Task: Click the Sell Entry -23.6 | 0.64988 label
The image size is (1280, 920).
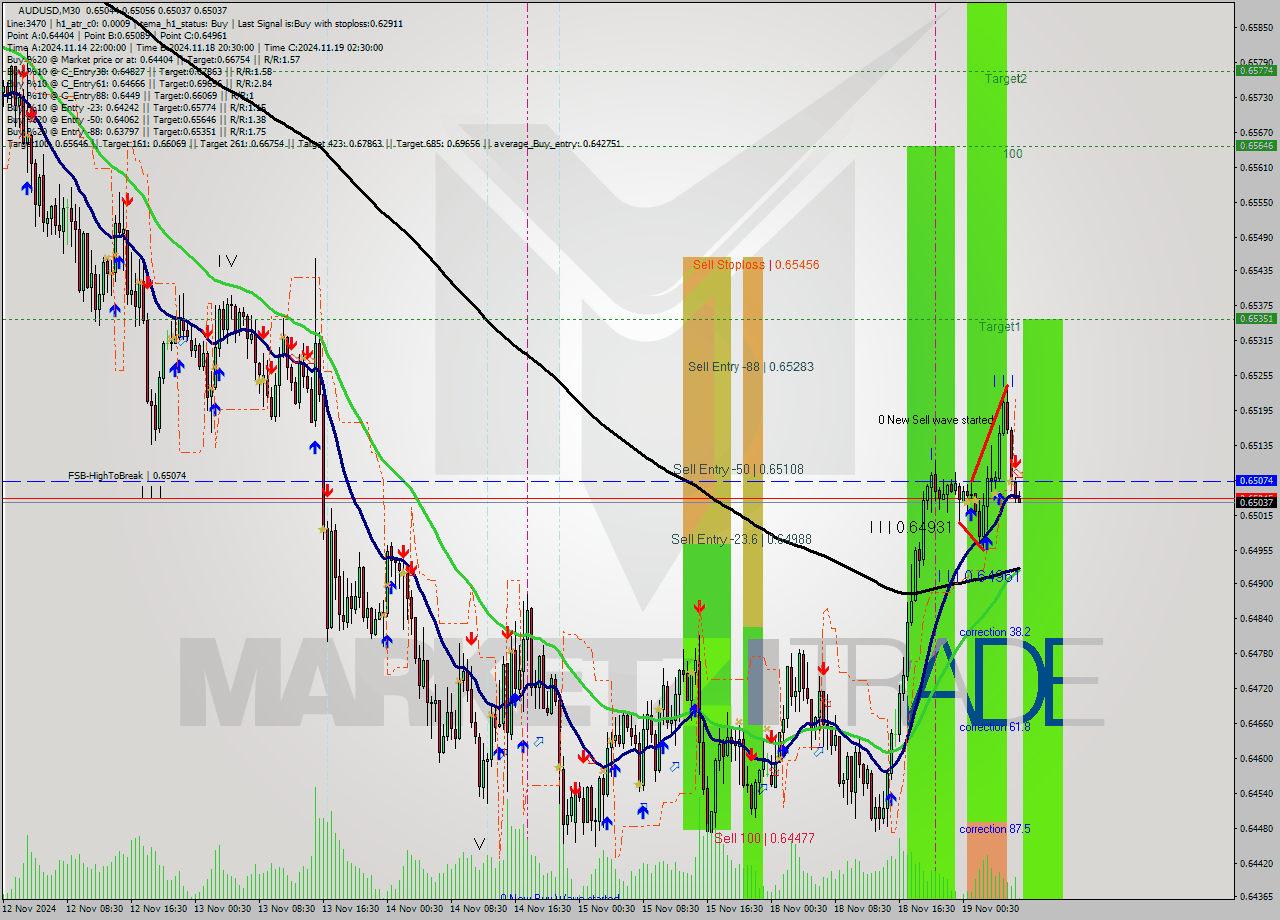Action: pos(741,540)
